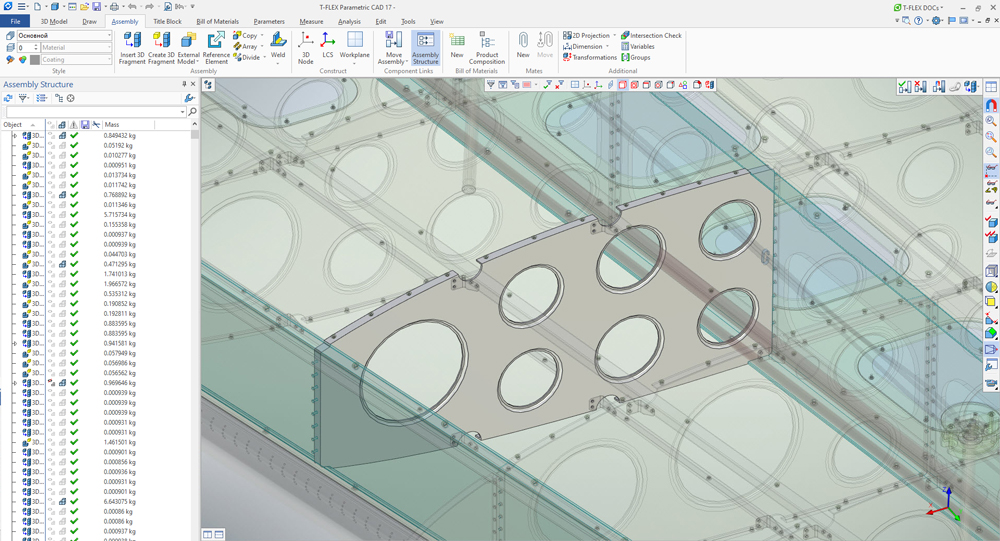The image size is (1000, 541).
Task: Click the confirm-all checkmark icon at viewport top right
Action: pos(904,87)
